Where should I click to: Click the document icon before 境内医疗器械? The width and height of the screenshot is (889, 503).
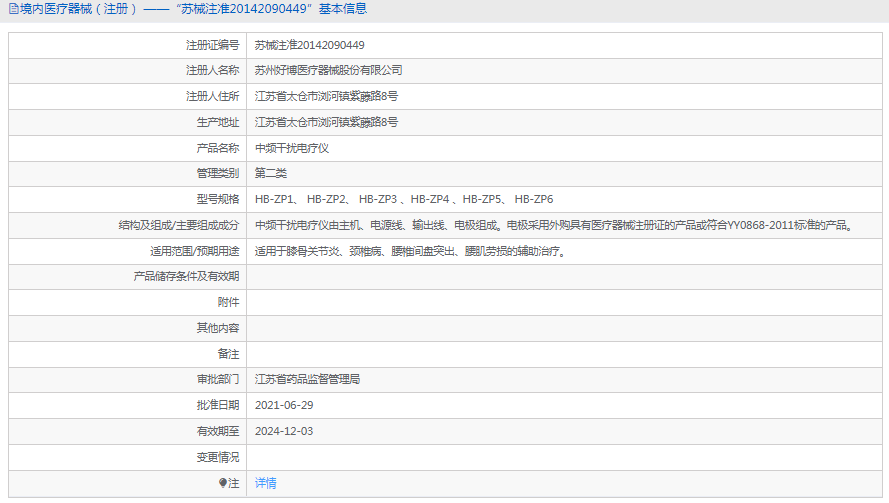(14, 9)
